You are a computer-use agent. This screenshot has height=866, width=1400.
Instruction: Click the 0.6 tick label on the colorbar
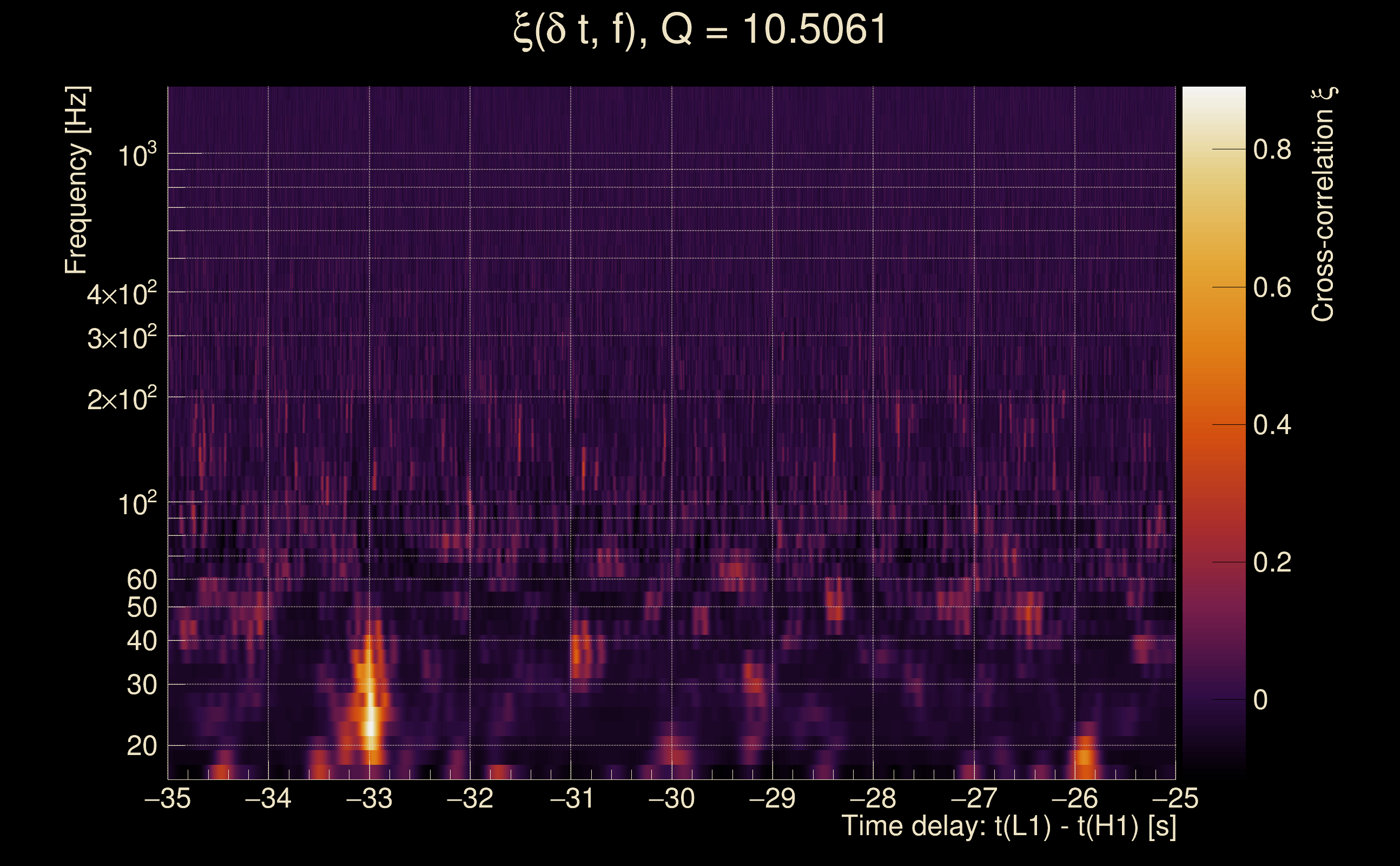(x=1272, y=287)
